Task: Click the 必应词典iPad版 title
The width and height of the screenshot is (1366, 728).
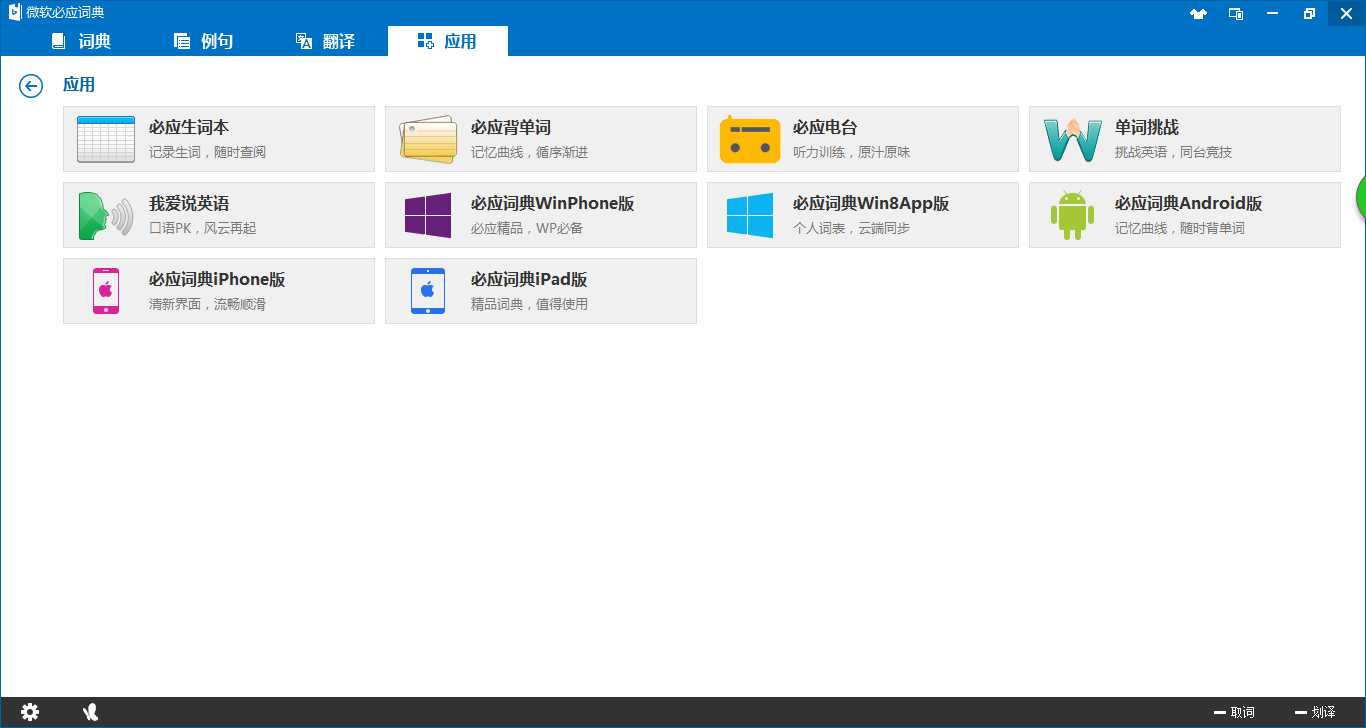Action: (x=529, y=280)
